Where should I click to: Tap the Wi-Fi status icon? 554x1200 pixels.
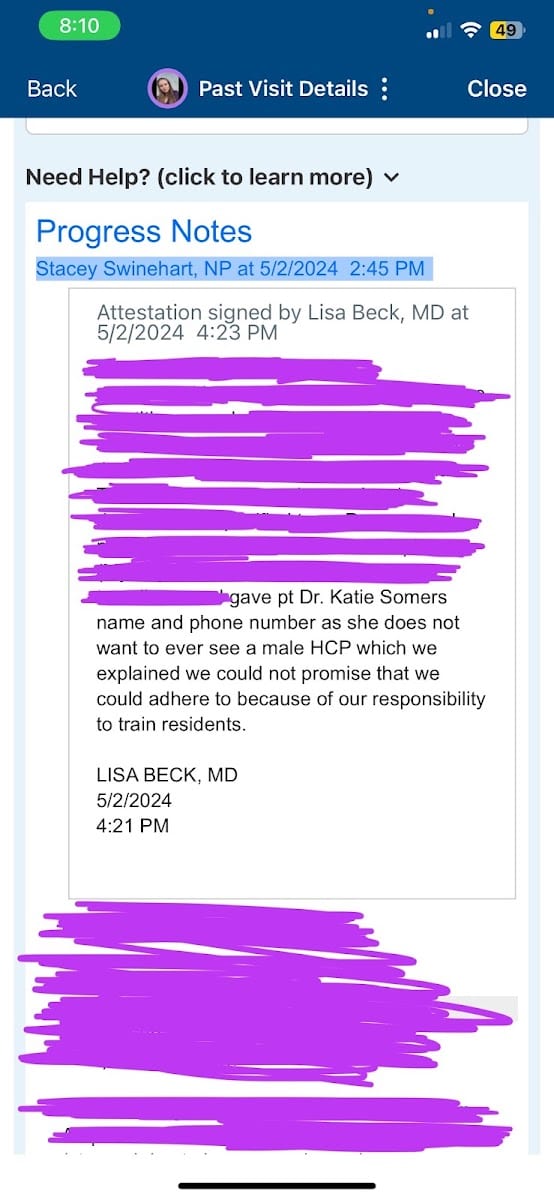click(x=470, y=31)
